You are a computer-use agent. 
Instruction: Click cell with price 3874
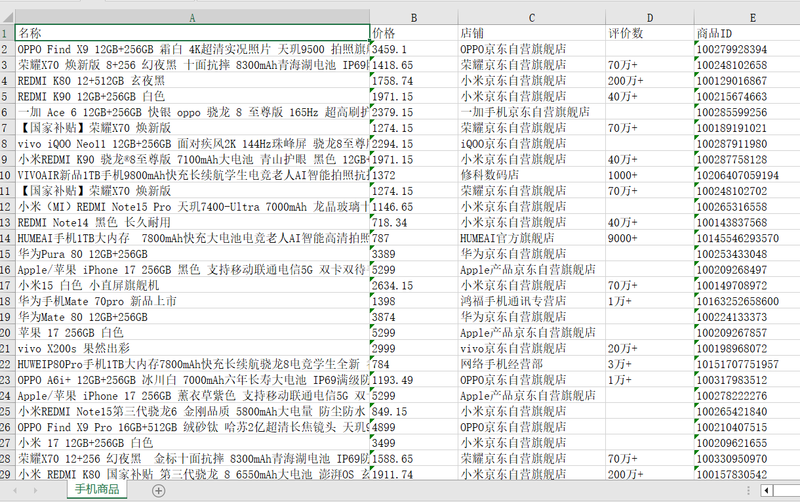pyautogui.click(x=414, y=317)
